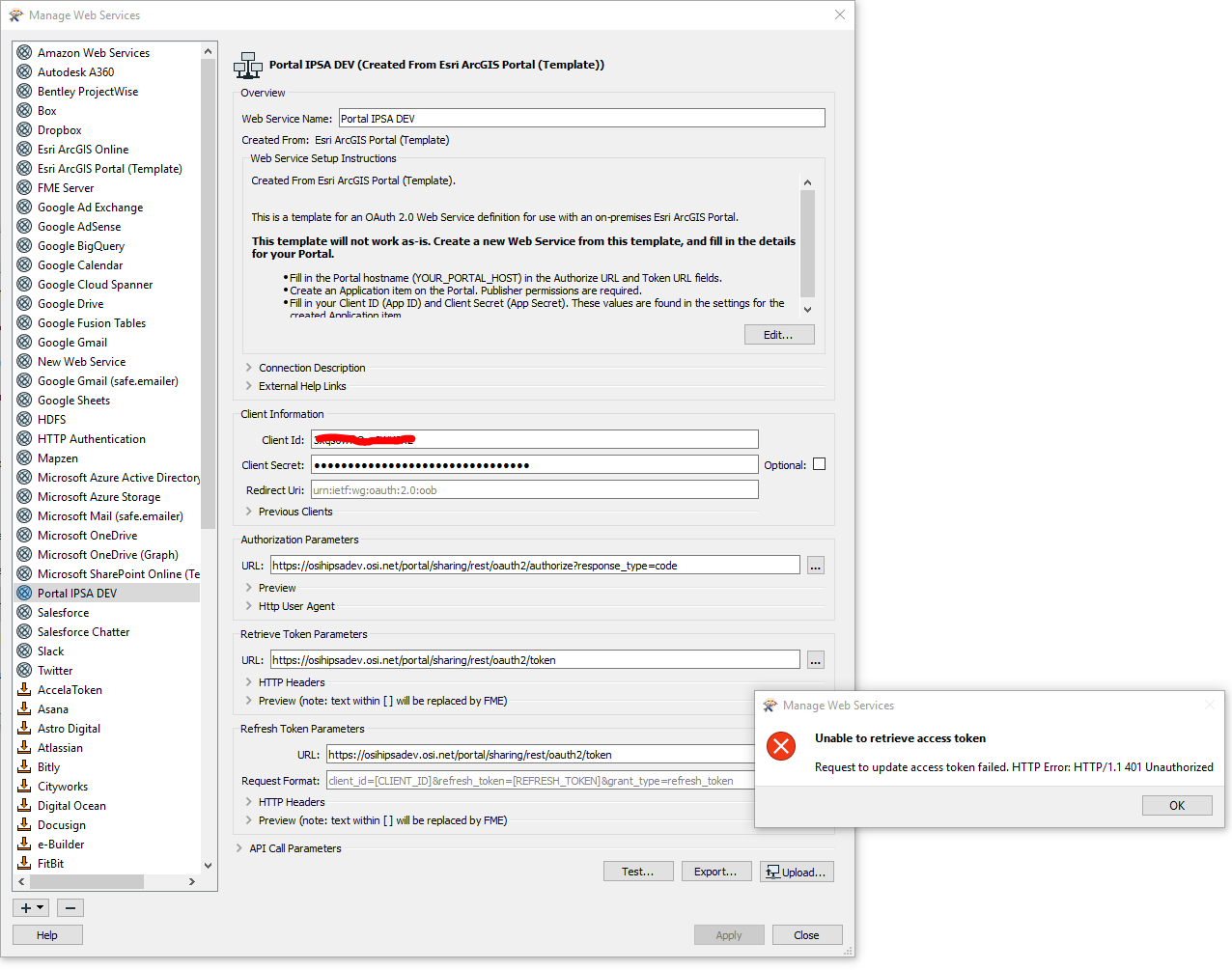1232x970 pixels.
Task: Expand Http User Agent section
Action: [x=249, y=606]
